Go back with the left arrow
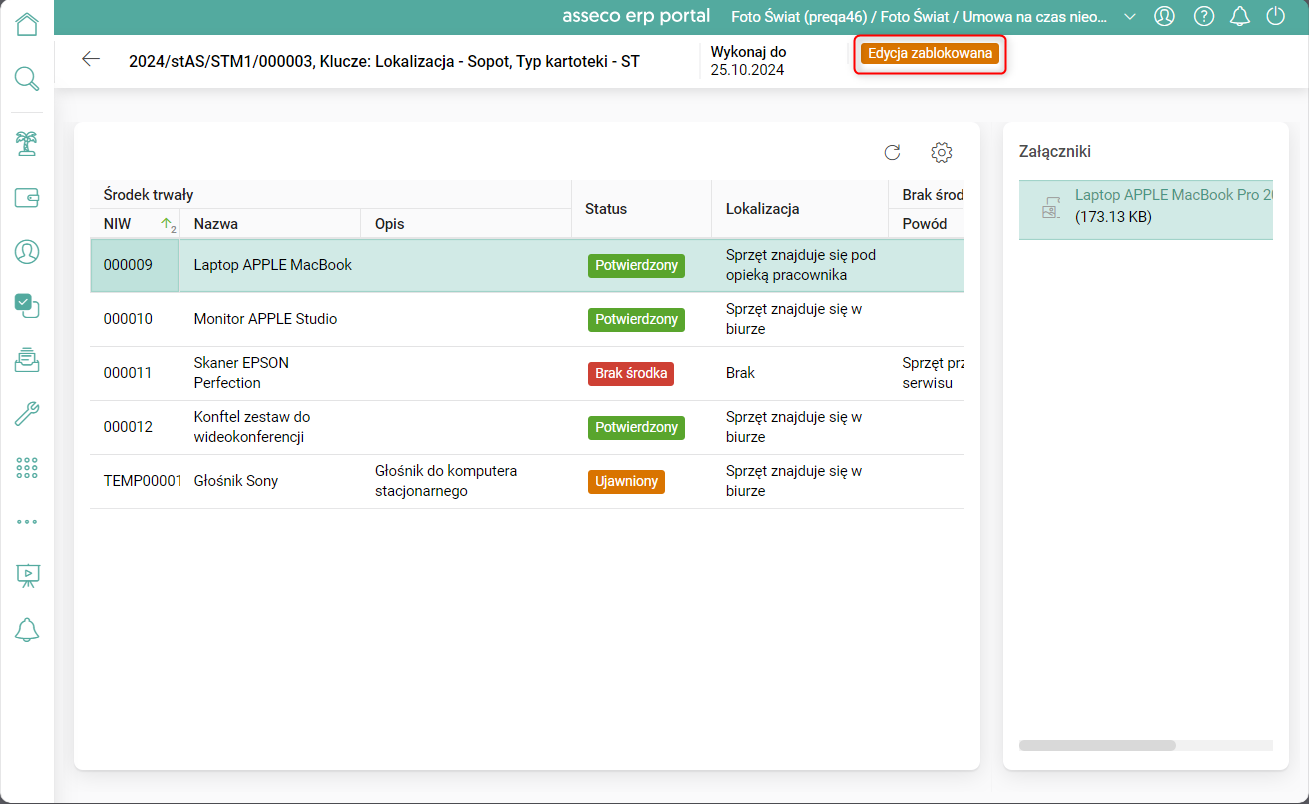Image resolution: width=1309 pixels, height=804 pixels. tap(91, 59)
